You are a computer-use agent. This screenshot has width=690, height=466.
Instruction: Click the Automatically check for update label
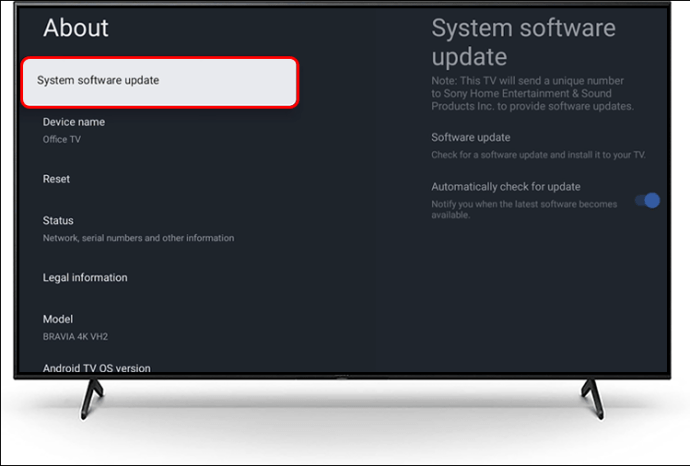[506, 187]
